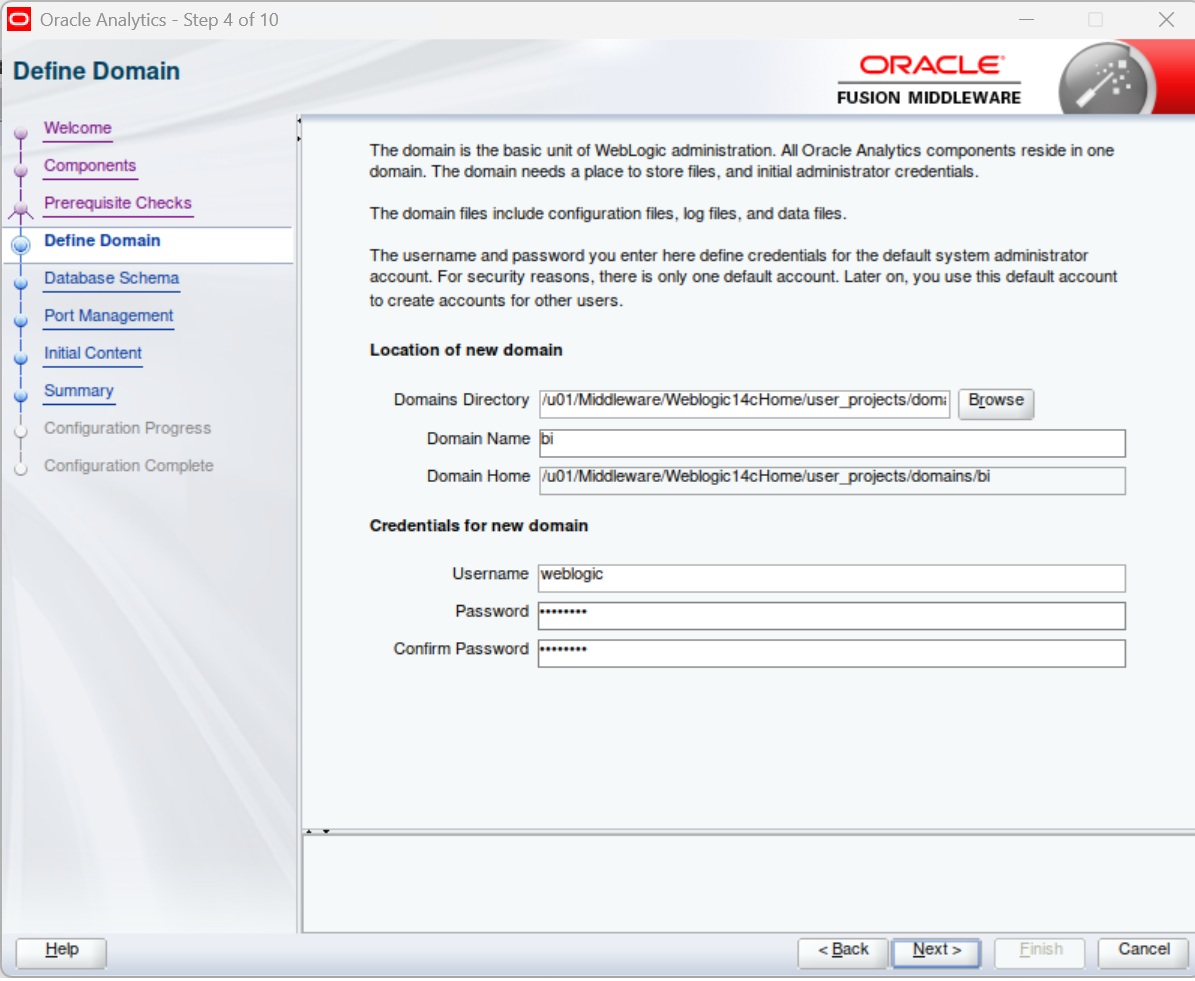Click the Domains Directory path field

coord(745,403)
